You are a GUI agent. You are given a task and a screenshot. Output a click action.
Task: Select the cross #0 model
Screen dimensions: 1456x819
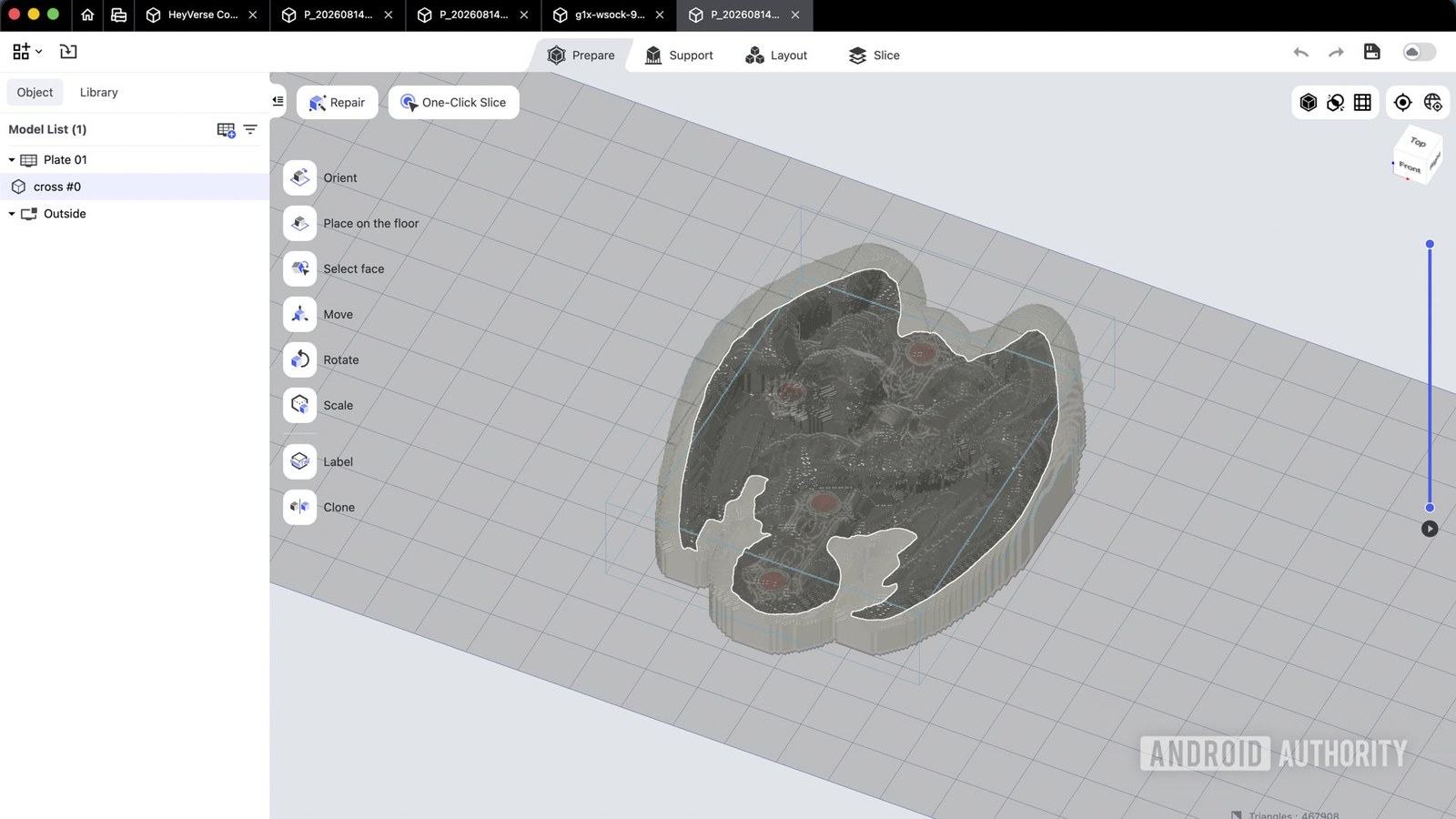coord(135,187)
